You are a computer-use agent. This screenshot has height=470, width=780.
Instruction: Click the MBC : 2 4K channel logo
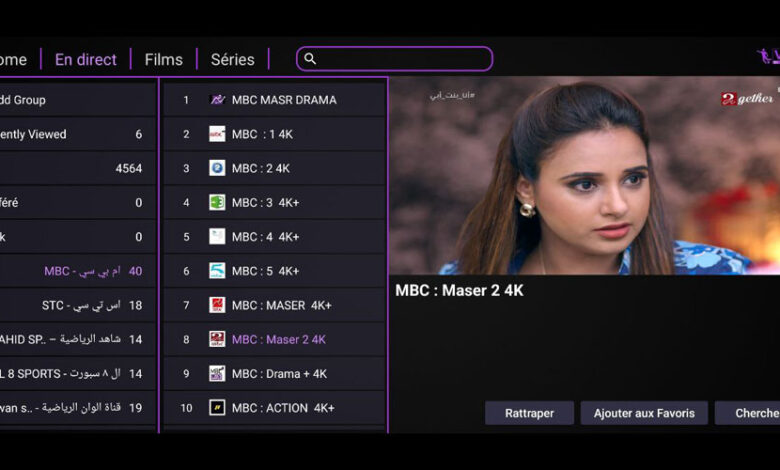pyautogui.click(x=217, y=168)
